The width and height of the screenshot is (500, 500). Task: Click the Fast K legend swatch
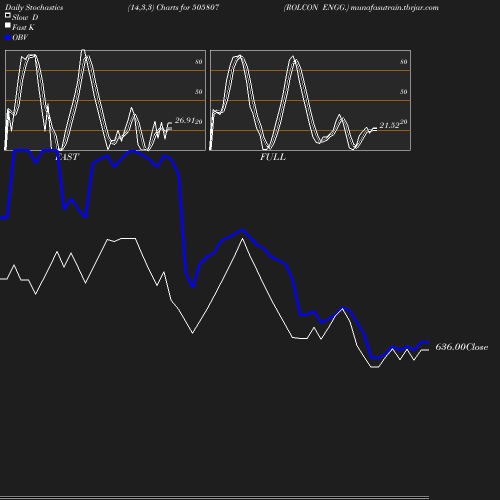tap(8, 25)
